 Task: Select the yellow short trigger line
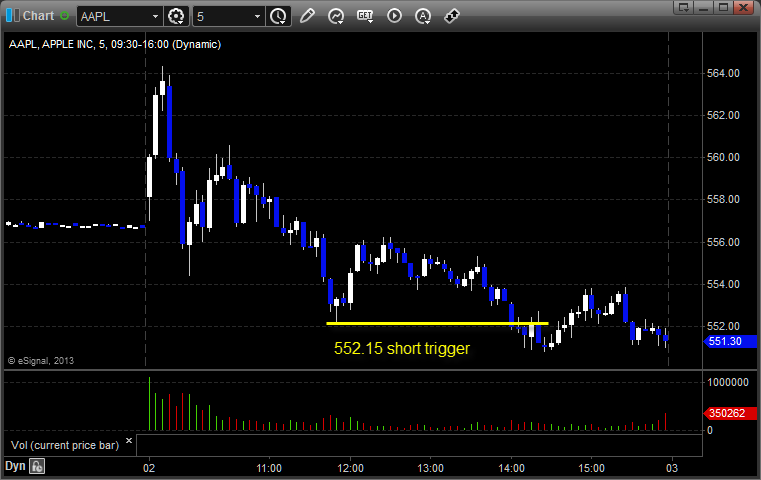437,323
